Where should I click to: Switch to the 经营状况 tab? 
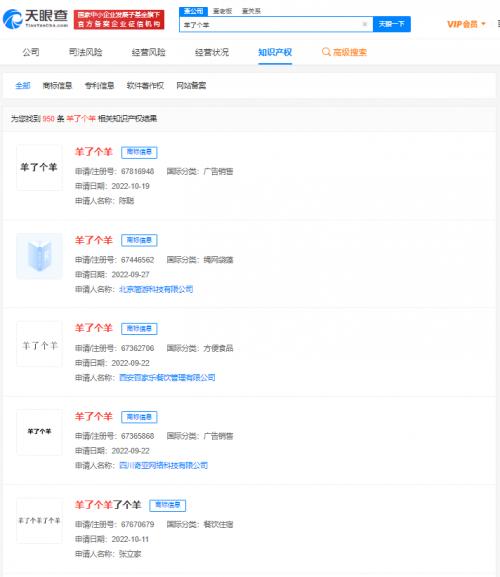pos(212,52)
